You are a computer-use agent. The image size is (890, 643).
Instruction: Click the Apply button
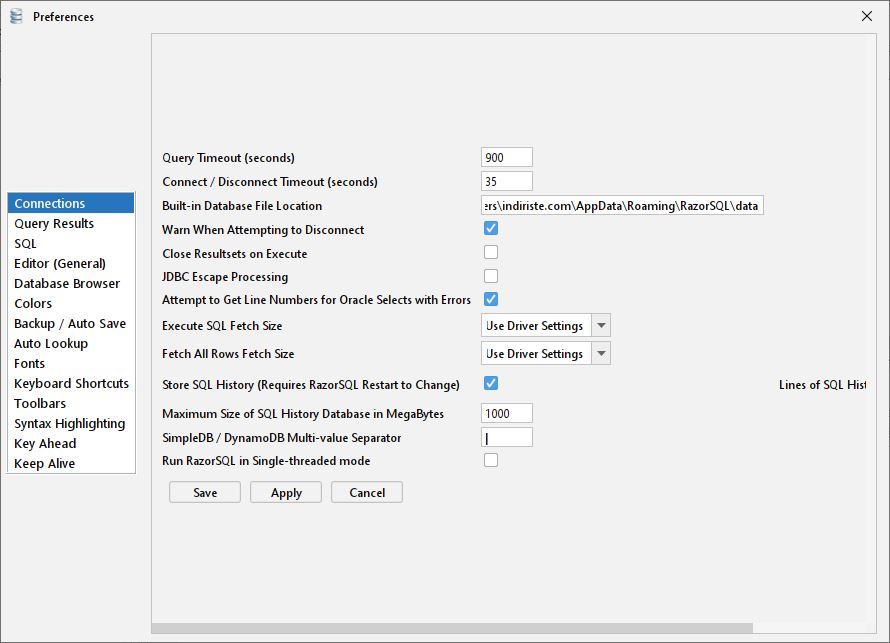pos(286,493)
